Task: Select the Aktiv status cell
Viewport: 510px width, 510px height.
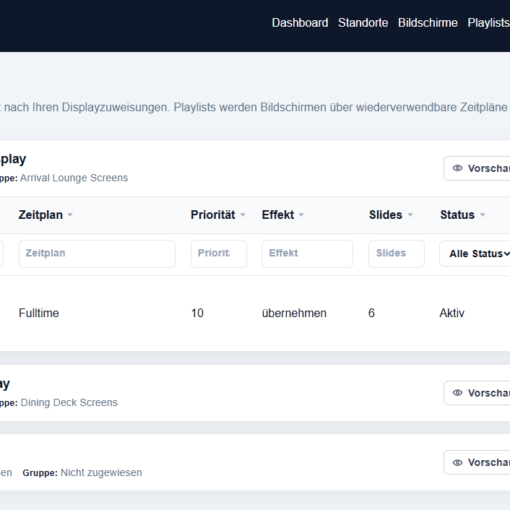Action: coord(452,313)
